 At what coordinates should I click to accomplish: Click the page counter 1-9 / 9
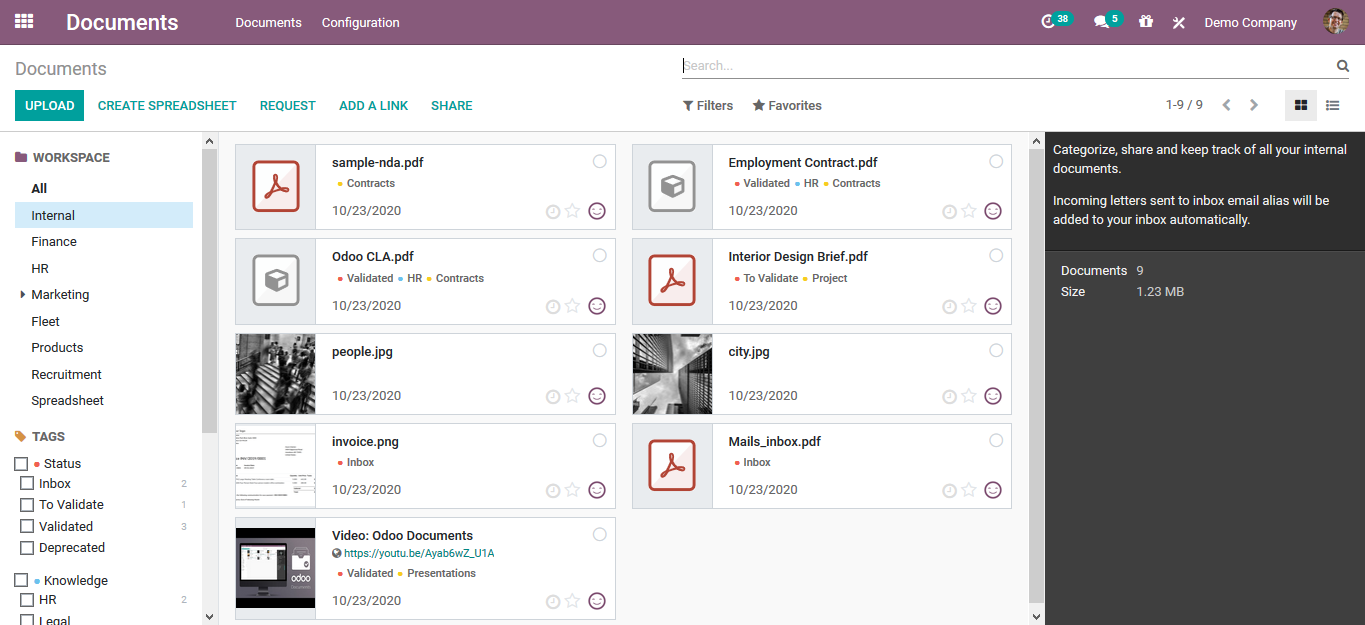(1184, 105)
